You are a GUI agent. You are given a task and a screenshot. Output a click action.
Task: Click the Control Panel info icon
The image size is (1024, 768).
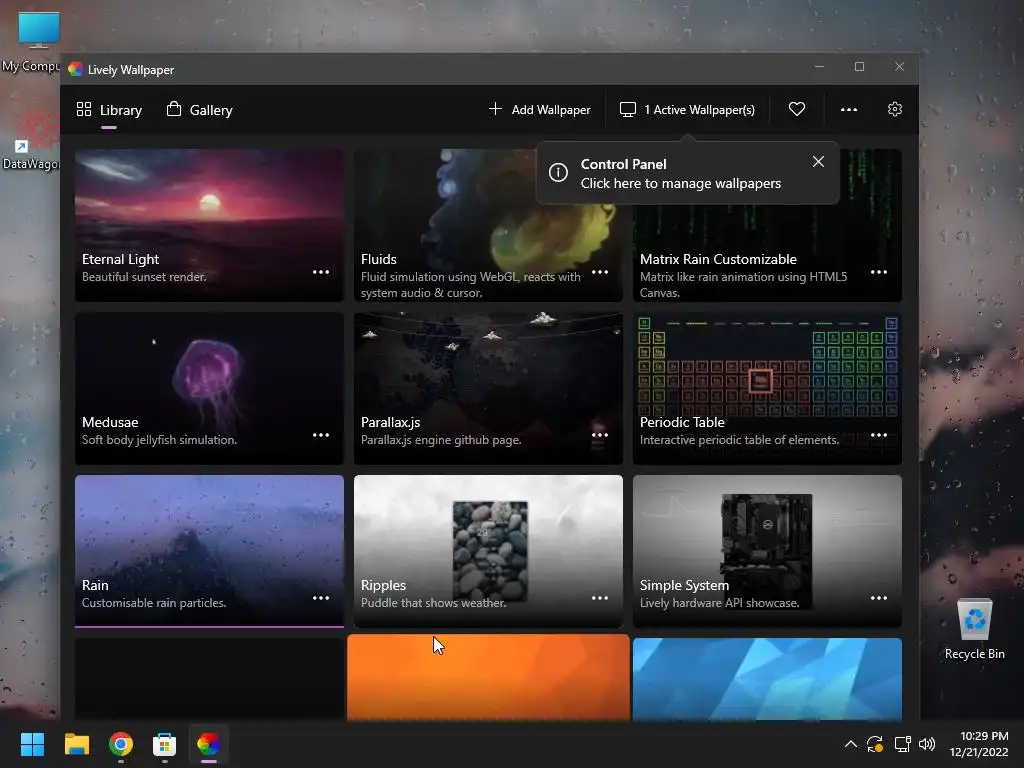pos(558,172)
